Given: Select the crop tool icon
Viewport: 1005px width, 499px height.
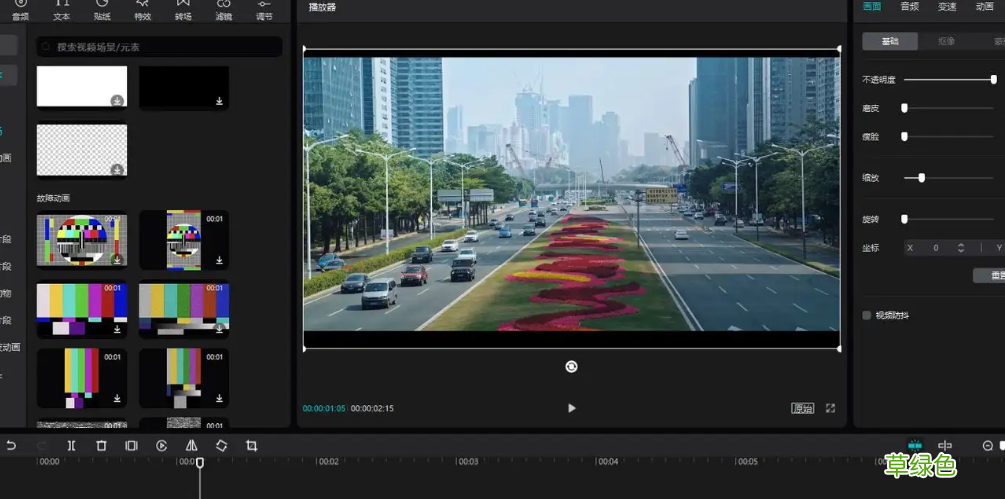Looking at the screenshot, I should (251, 446).
